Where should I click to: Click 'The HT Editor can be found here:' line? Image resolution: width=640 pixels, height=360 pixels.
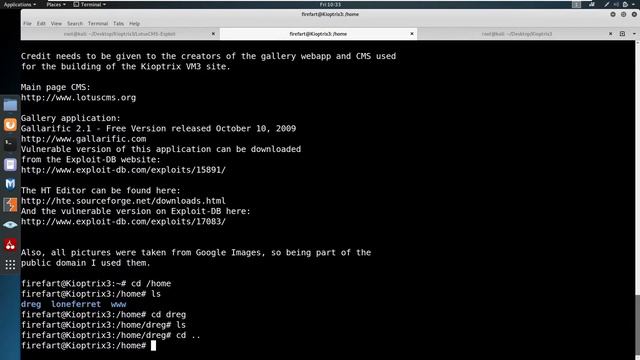pos(100,191)
